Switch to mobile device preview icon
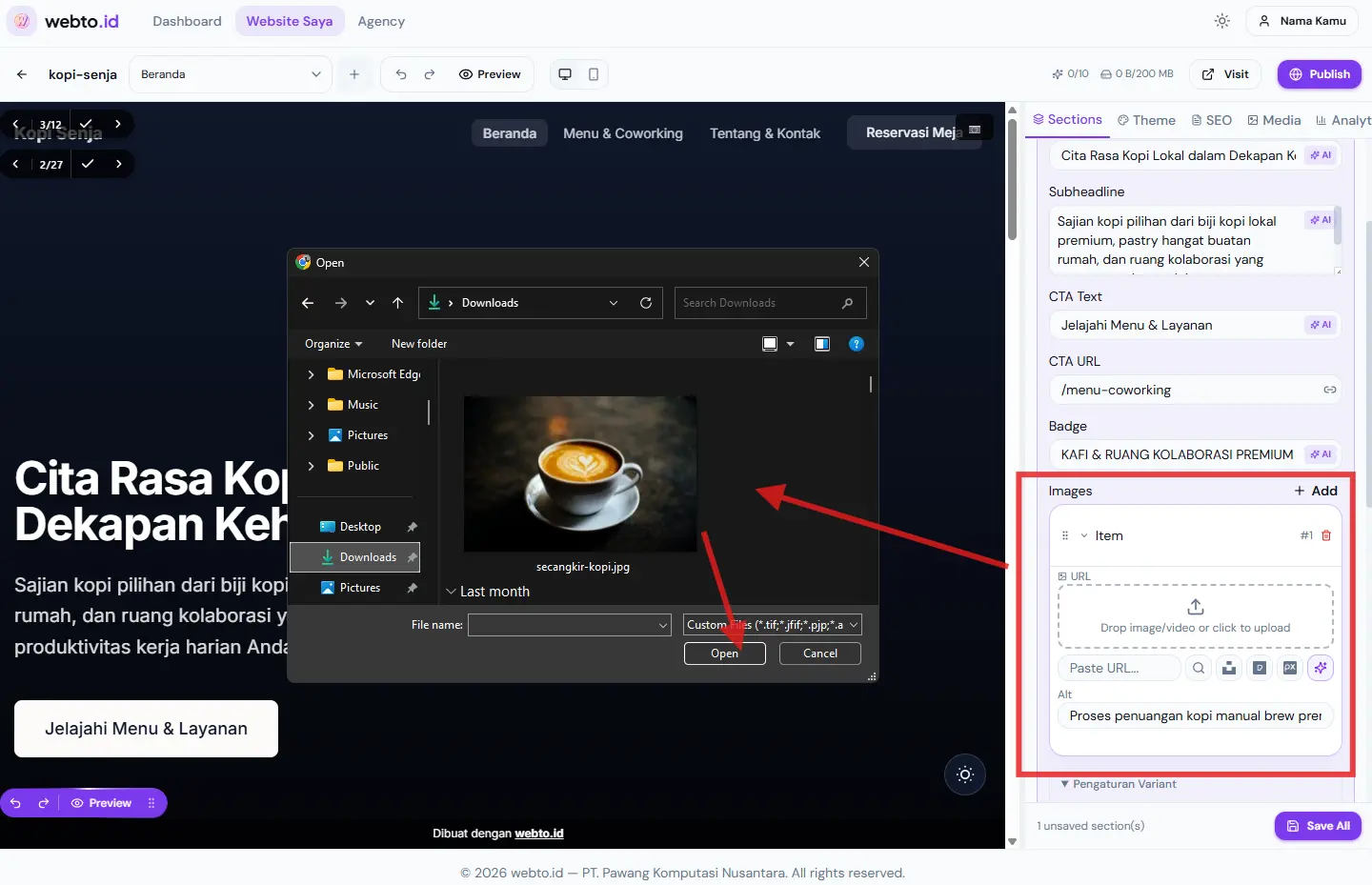 point(594,74)
